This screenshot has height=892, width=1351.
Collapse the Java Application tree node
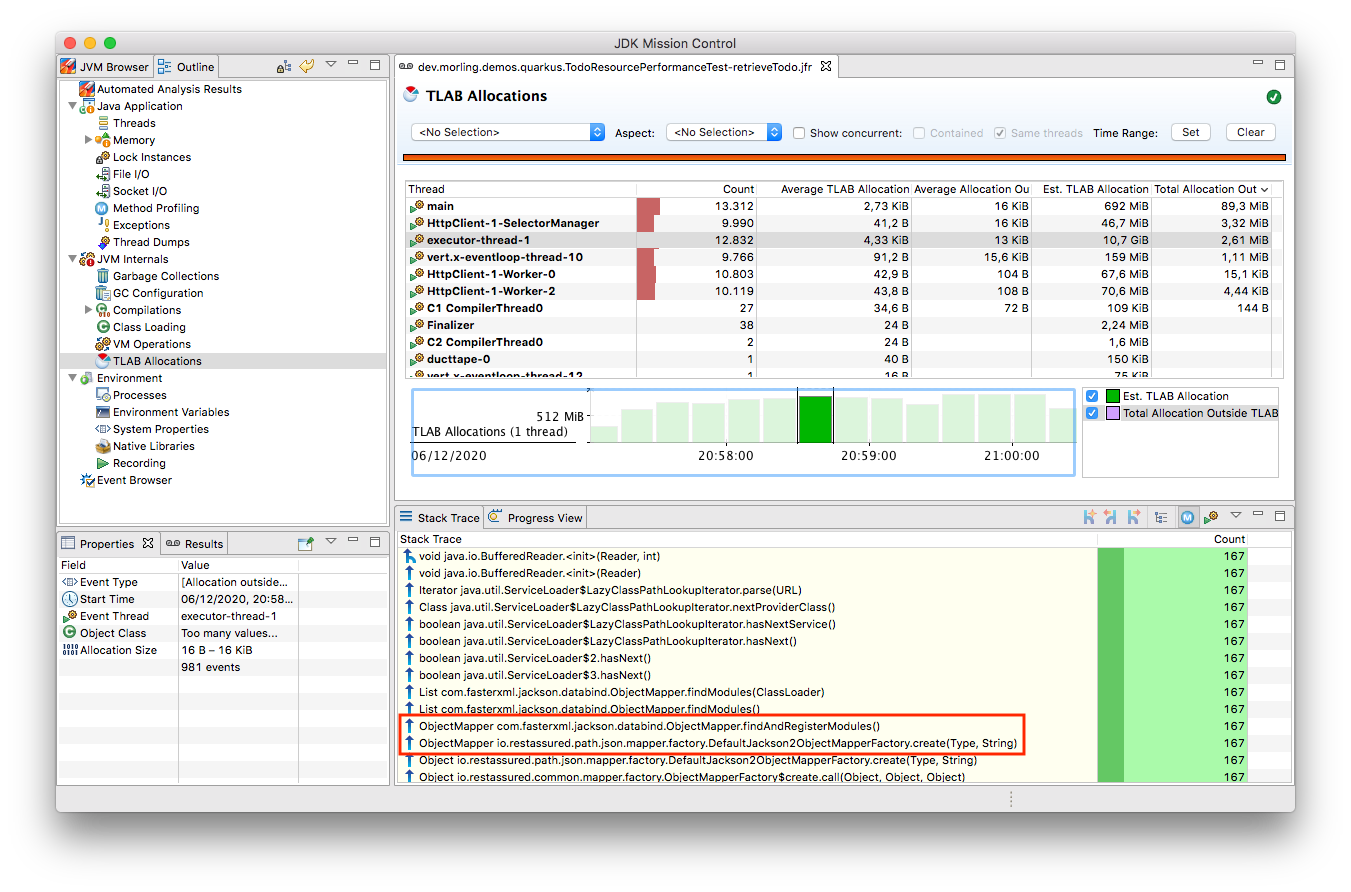point(72,106)
